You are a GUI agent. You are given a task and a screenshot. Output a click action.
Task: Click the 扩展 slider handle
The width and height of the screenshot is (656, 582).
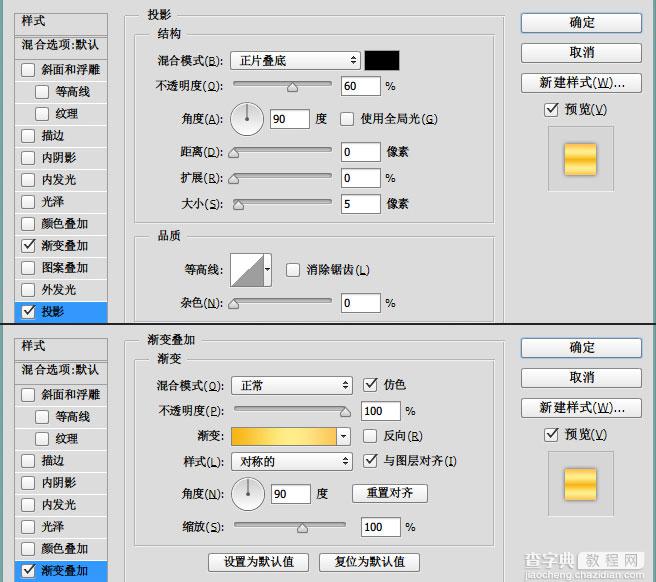(234, 179)
